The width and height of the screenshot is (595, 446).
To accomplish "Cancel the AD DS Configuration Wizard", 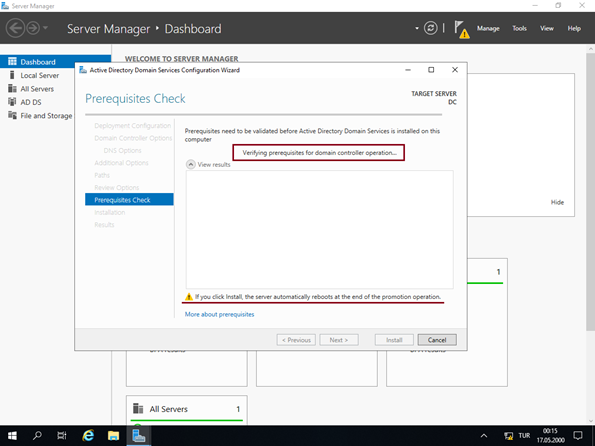I will [437, 340].
